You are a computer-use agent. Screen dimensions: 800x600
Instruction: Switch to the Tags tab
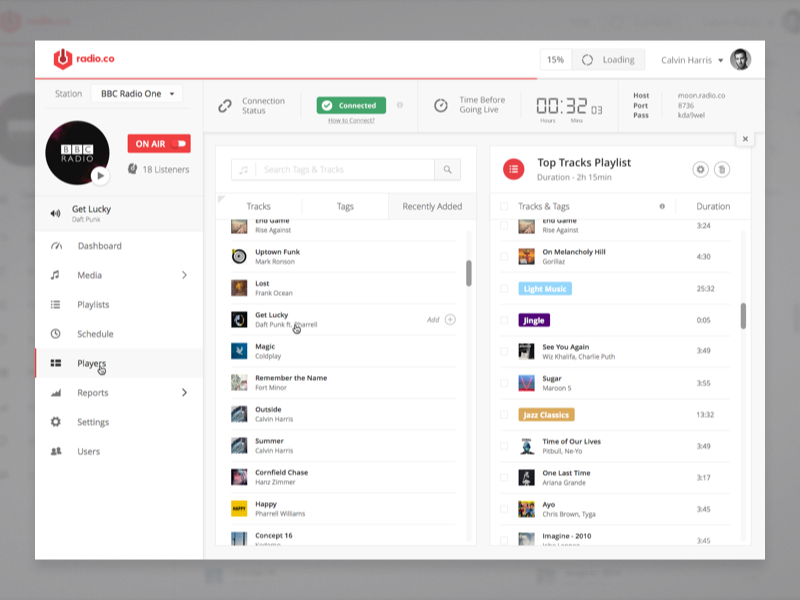coord(345,206)
